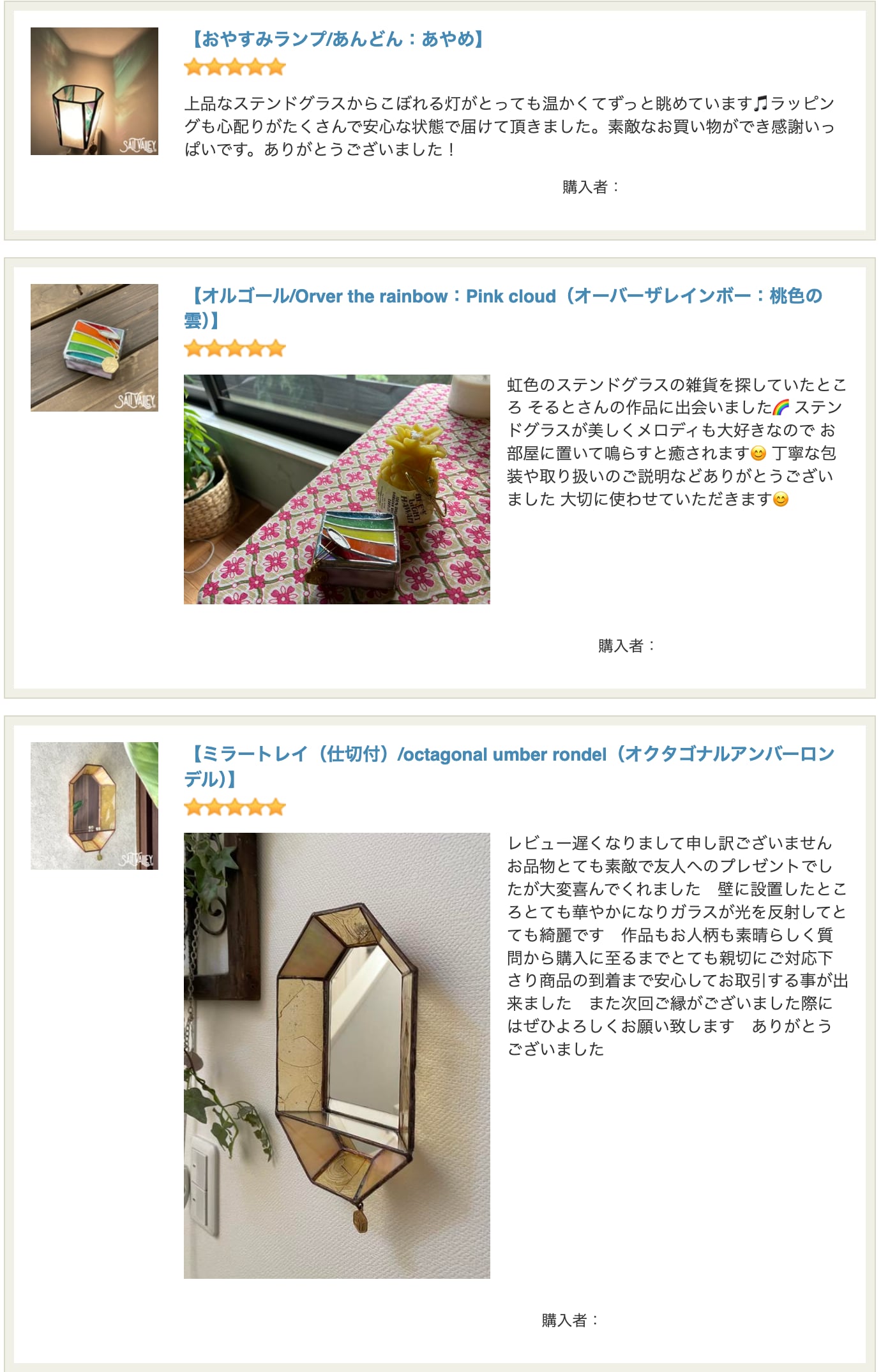
Task: Open the おやすみランプ/あんどん：あやめ product link
Action: tap(337, 40)
